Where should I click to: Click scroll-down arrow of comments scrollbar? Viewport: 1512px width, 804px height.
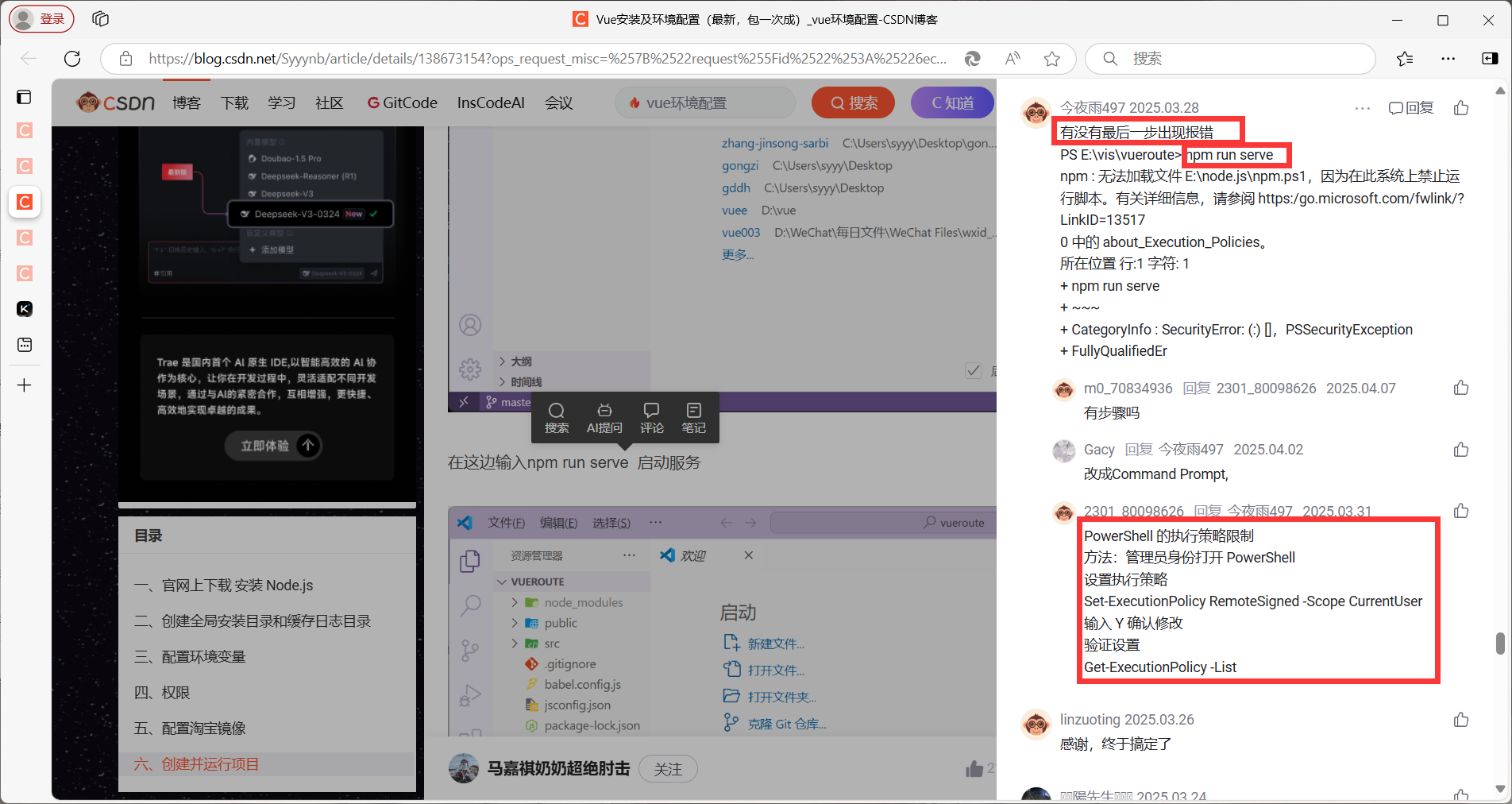pos(1500,790)
